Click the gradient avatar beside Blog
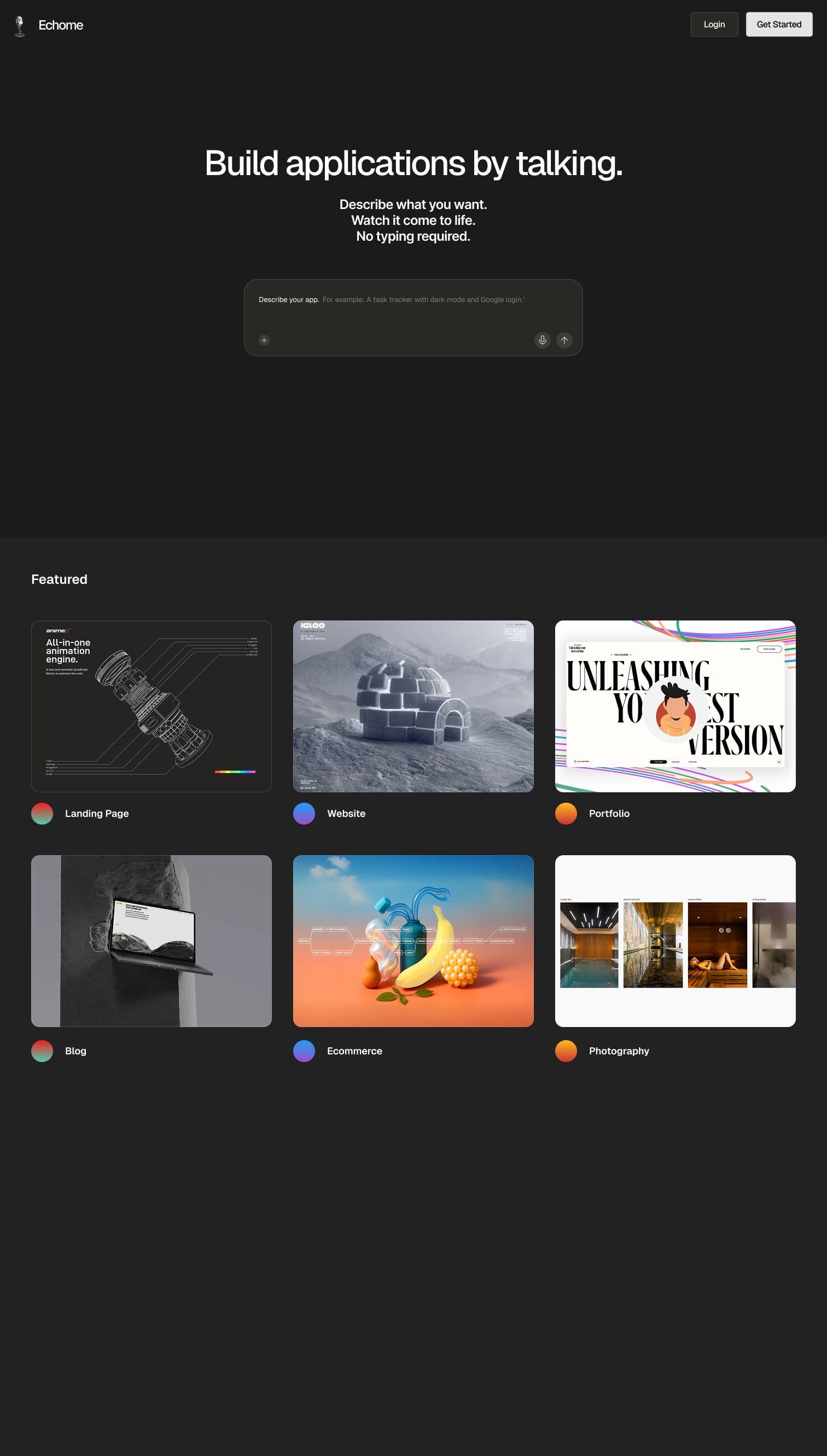 (42, 1051)
